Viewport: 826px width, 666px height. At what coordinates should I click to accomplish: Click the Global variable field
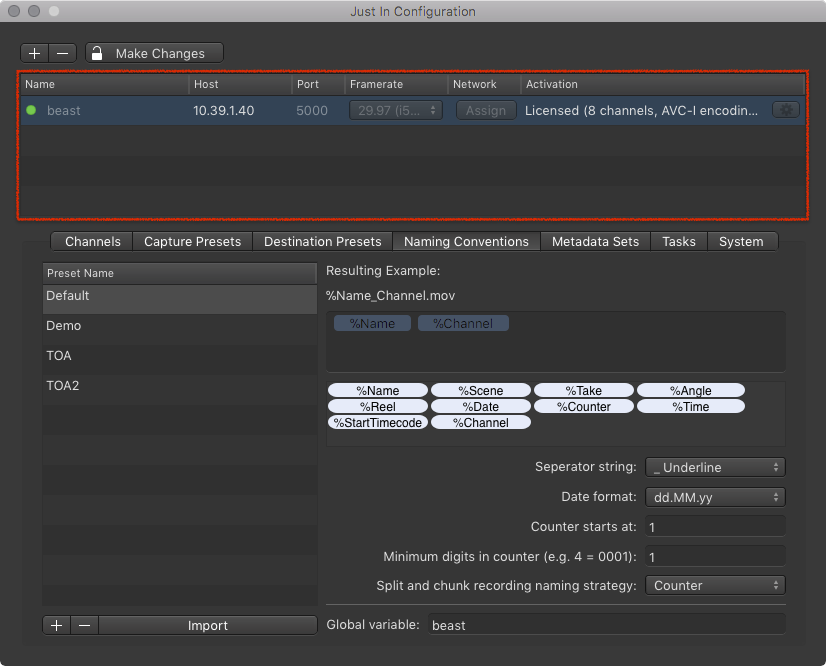pos(607,625)
